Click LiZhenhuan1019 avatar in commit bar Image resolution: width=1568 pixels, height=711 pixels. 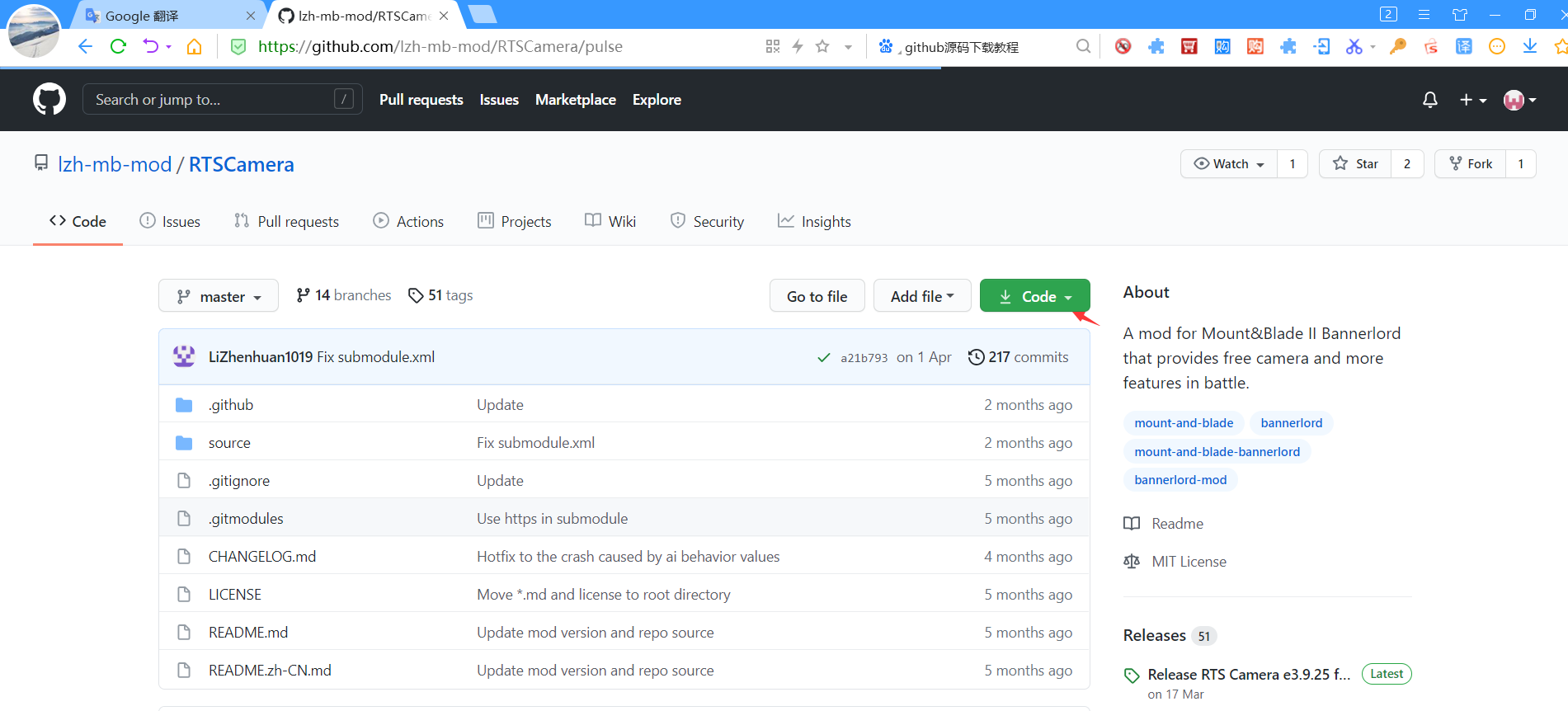(184, 356)
